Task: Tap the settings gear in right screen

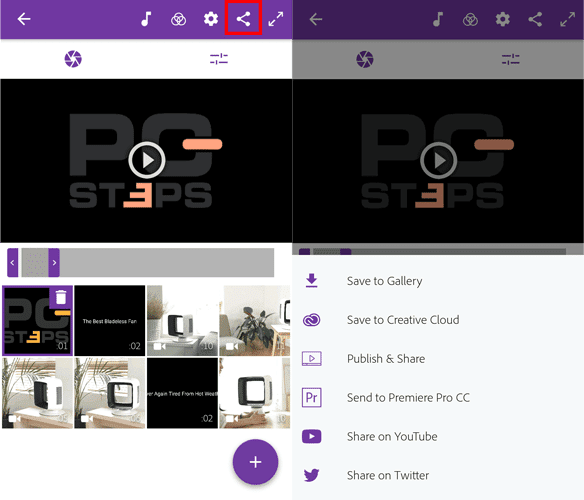Action: [503, 19]
